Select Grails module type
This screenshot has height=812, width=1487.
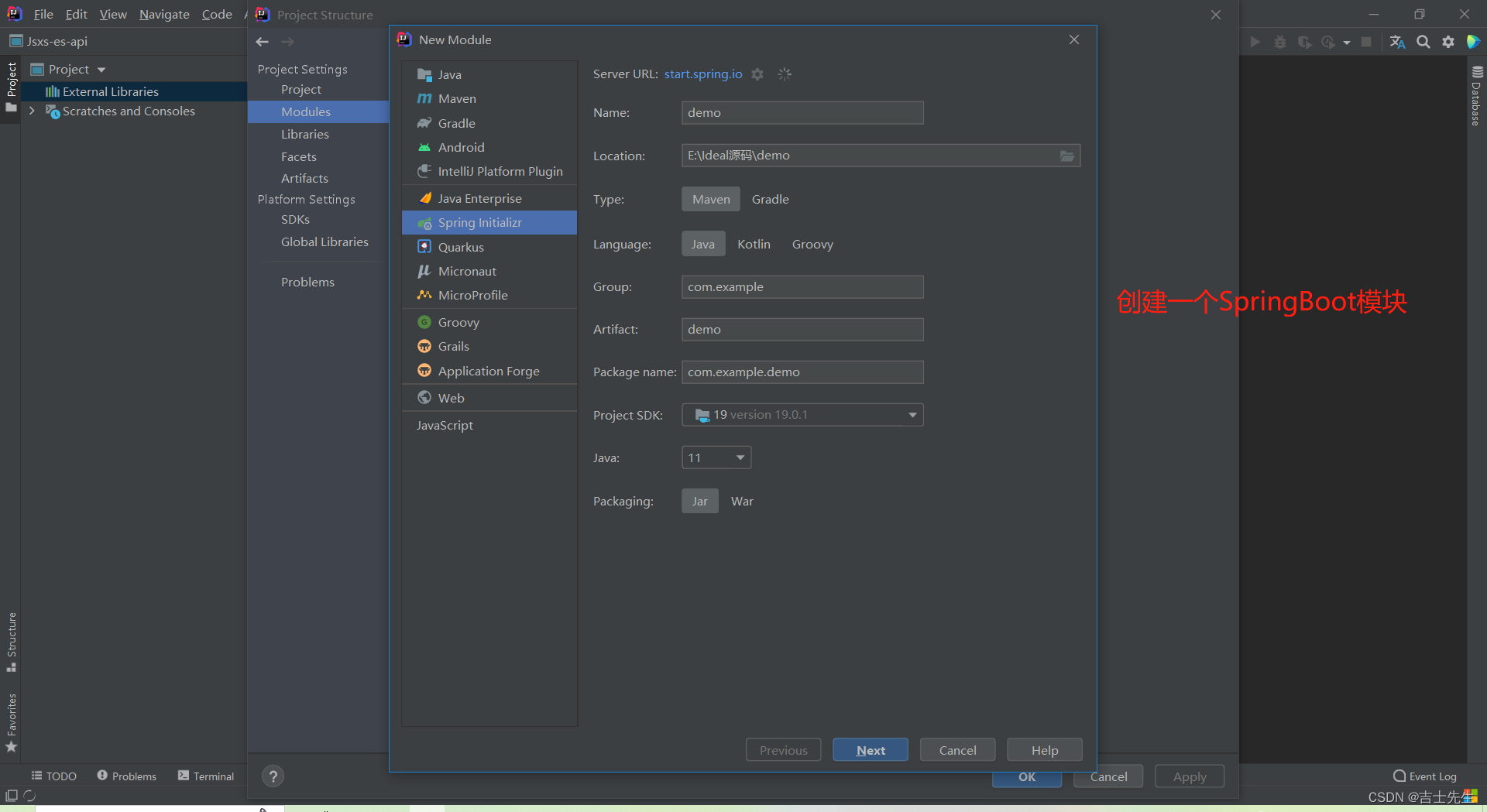[489, 346]
